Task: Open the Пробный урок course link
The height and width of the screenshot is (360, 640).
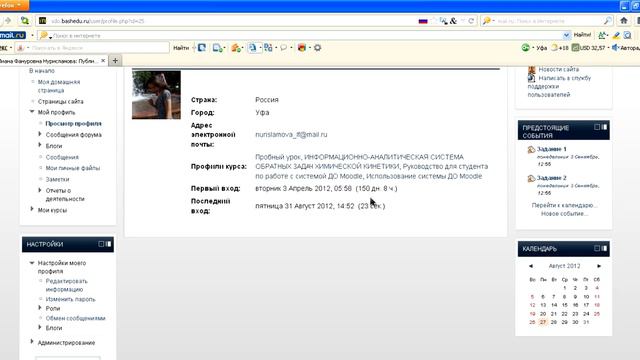Action: pos(278,157)
